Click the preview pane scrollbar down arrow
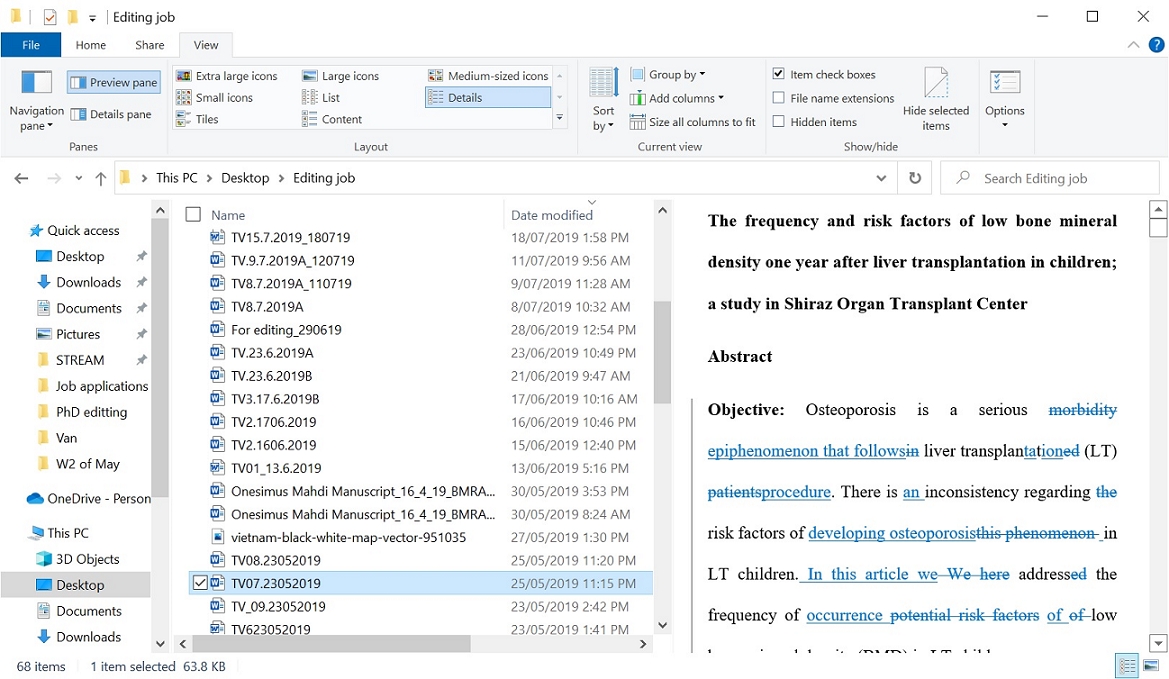 click(x=1158, y=642)
